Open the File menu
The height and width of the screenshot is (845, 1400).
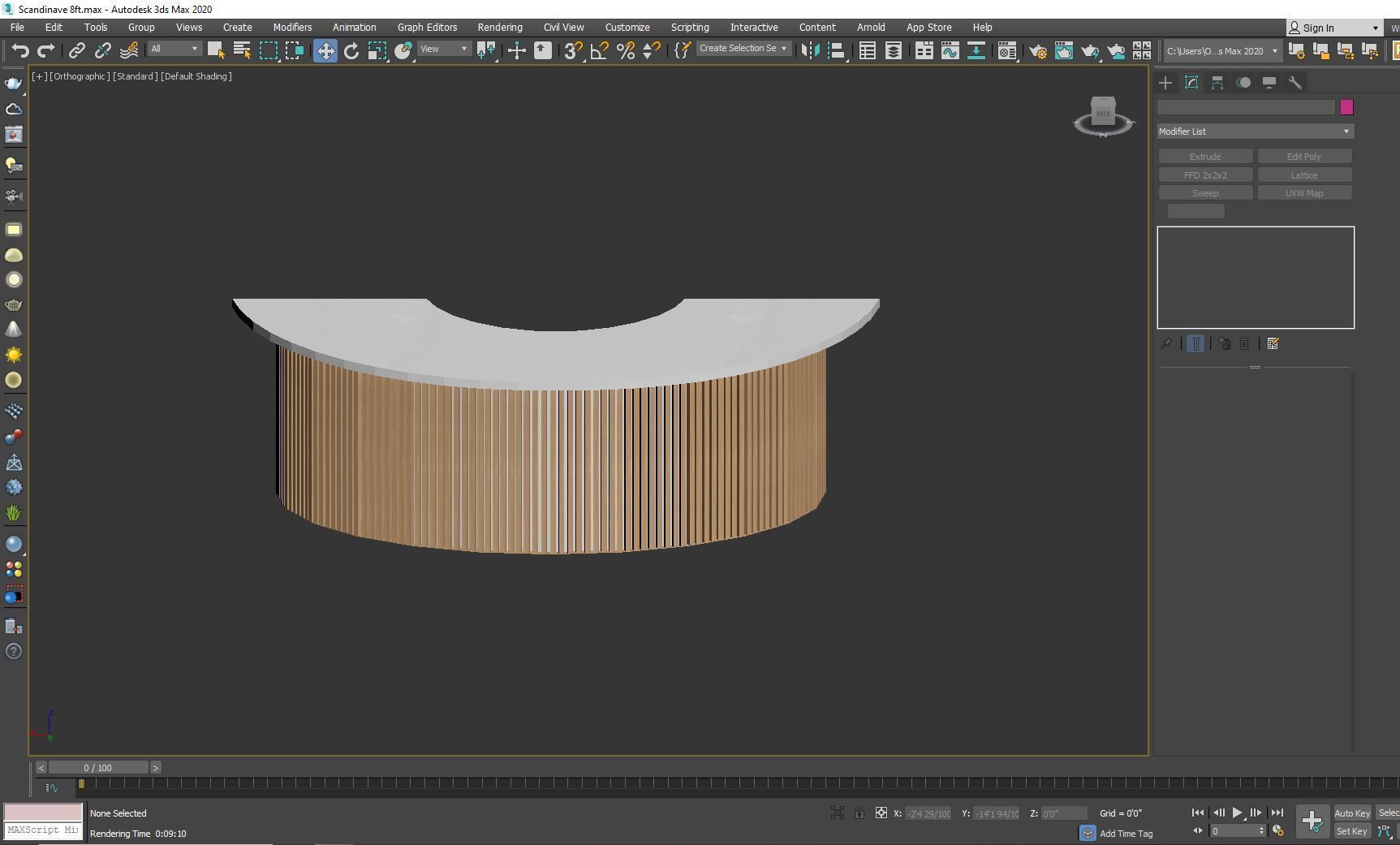16,27
